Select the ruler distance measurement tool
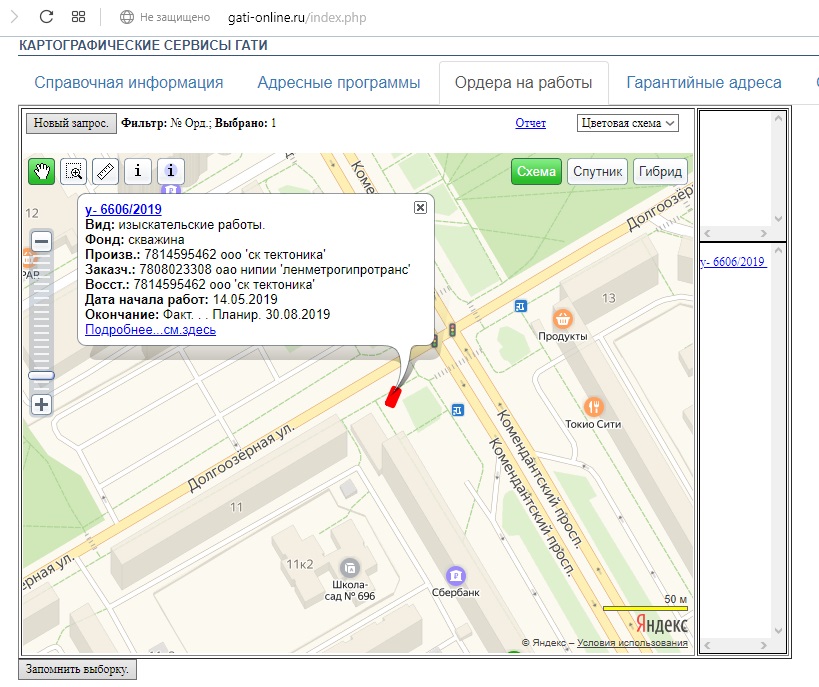Viewport: 819px width, 687px height. (x=106, y=171)
